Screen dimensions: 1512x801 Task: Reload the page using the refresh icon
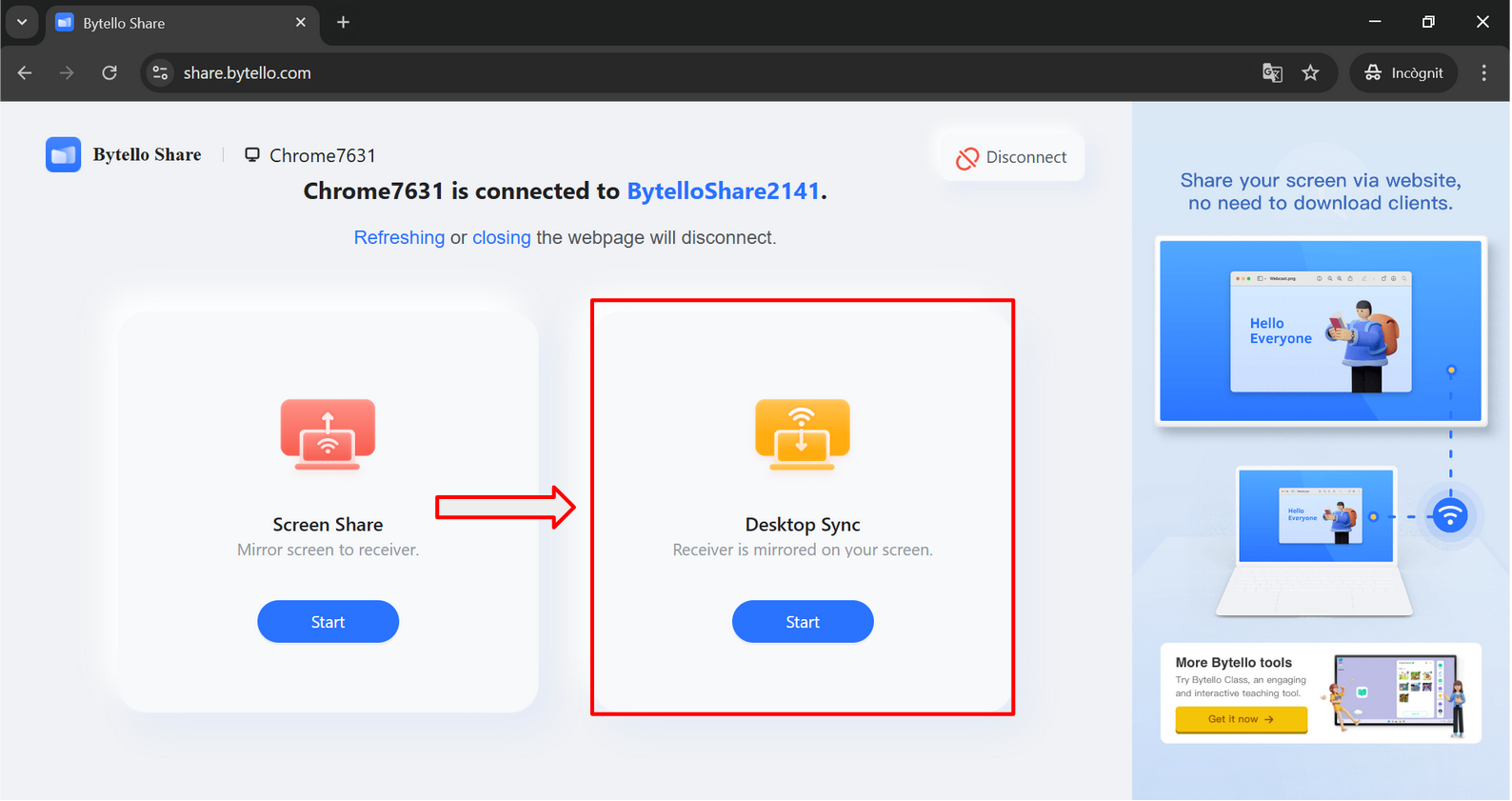coord(109,73)
